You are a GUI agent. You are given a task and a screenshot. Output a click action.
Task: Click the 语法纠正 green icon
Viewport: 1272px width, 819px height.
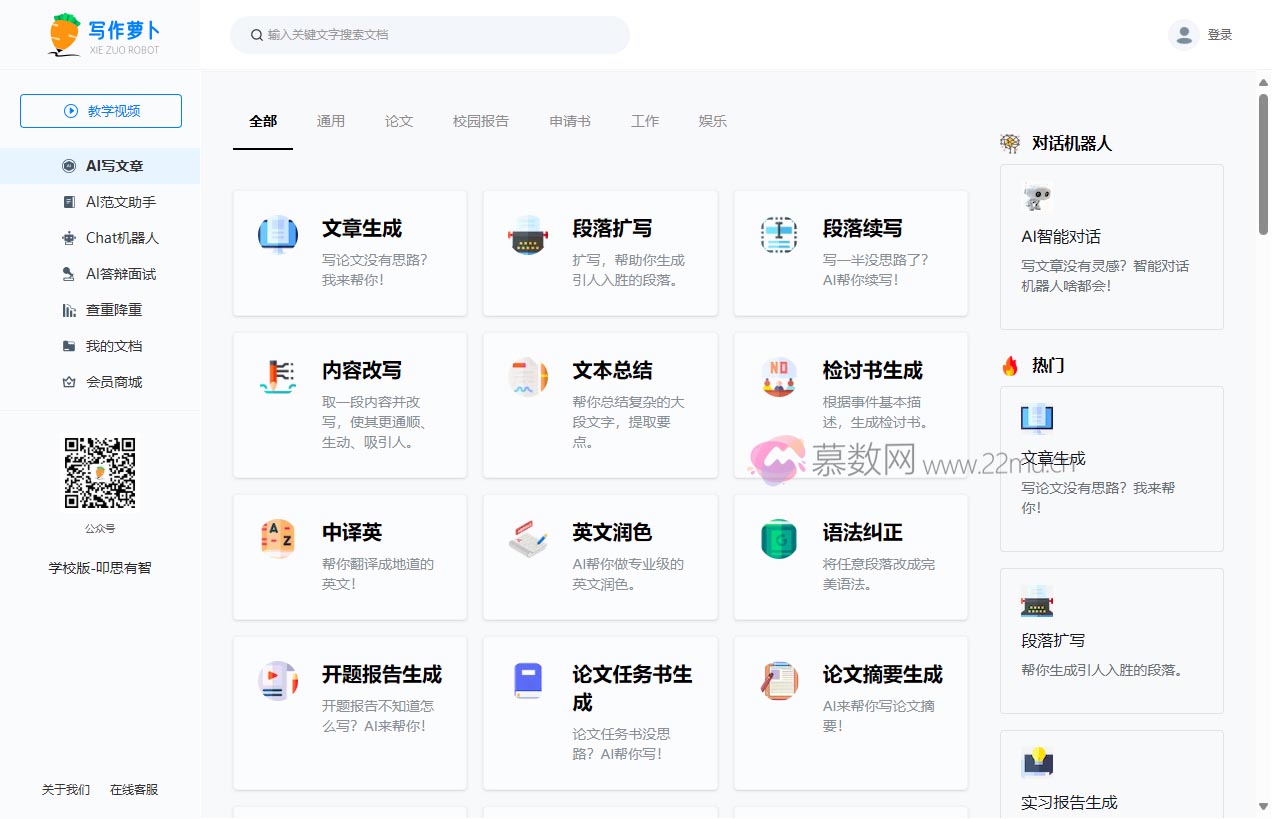tap(778, 539)
